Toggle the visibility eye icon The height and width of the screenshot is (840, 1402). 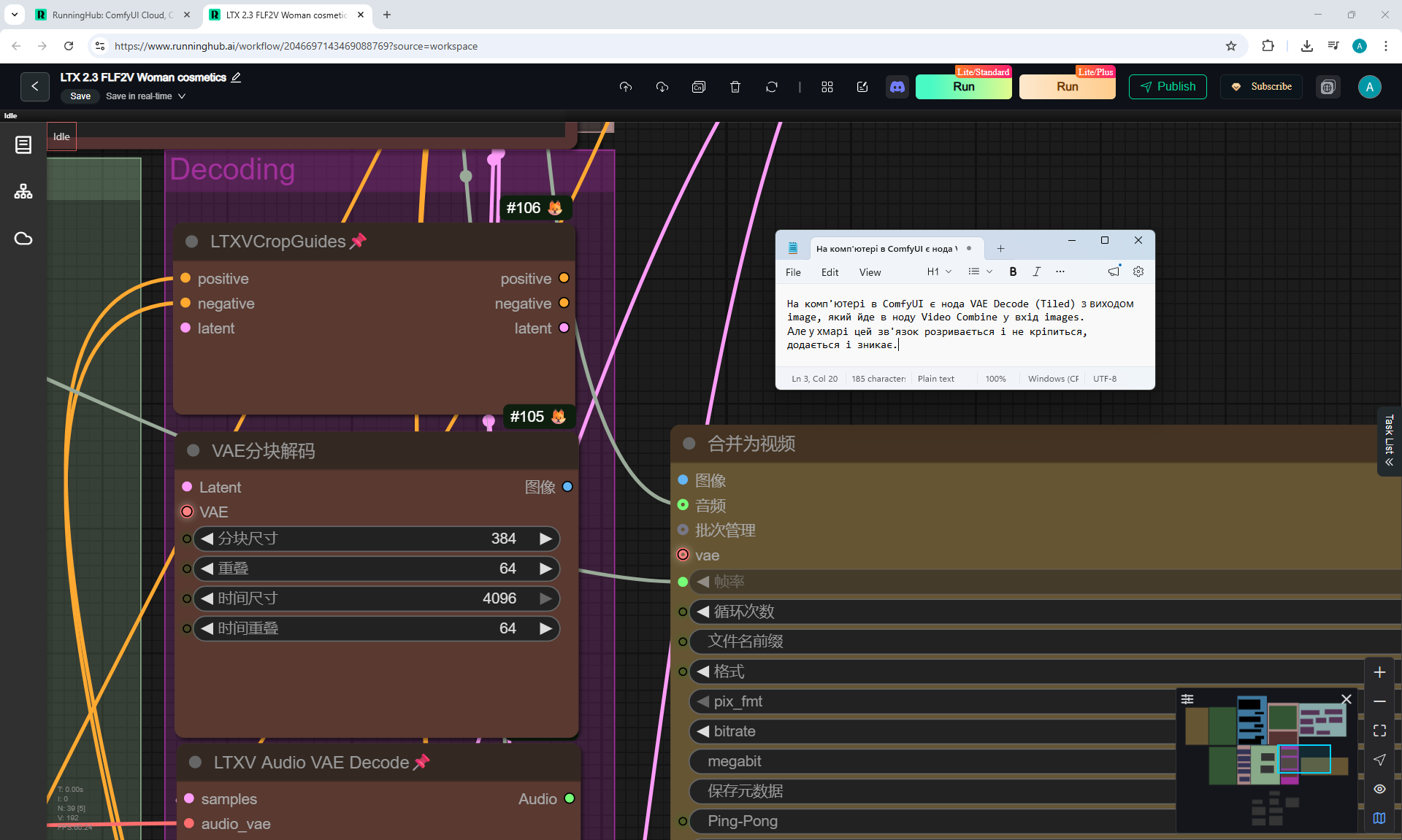tap(1379, 789)
